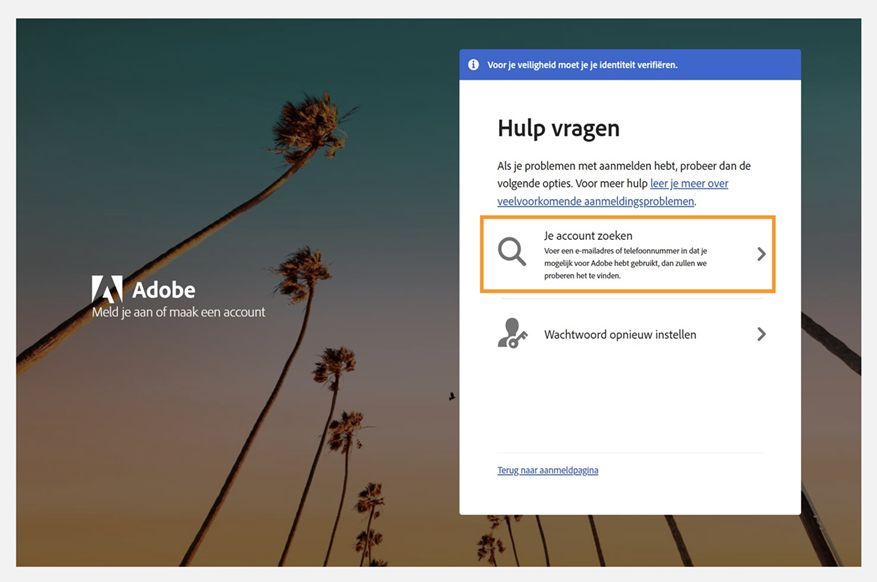Click the orange highlighted account search card
Viewport: 877px width, 582px height.
(629, 252)
